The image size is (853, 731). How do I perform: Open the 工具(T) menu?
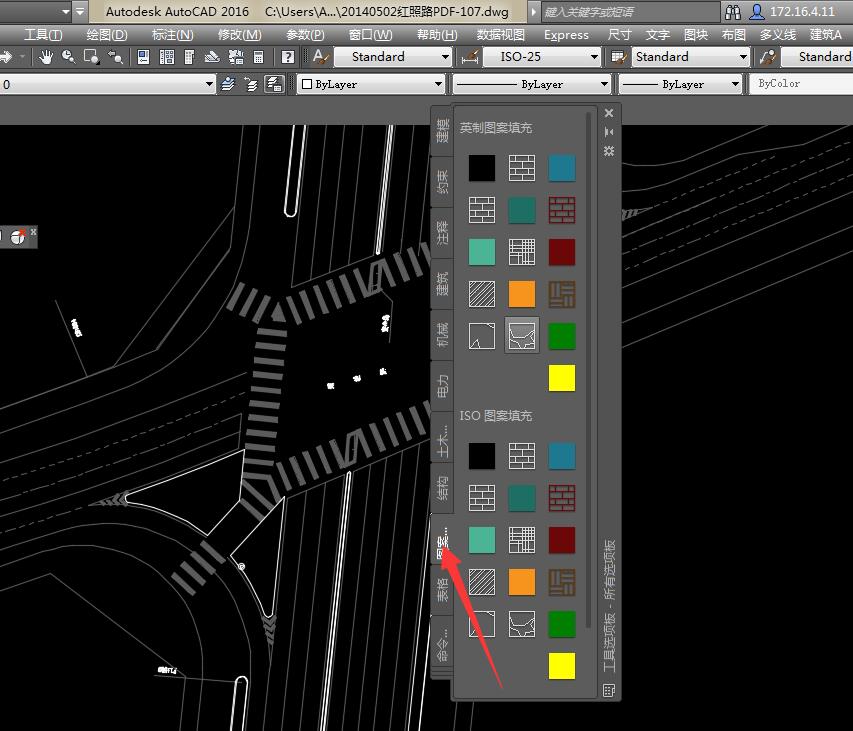[43, 35]
